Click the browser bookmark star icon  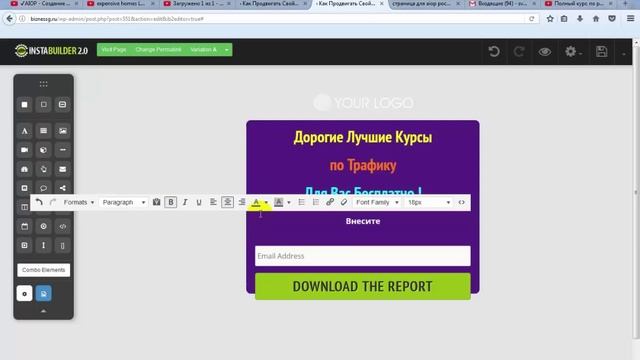coord(550,19)
